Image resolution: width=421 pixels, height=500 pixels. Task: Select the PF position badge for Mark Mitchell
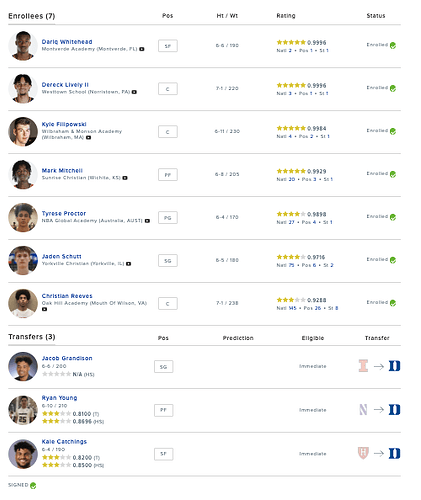coord(168,175)
